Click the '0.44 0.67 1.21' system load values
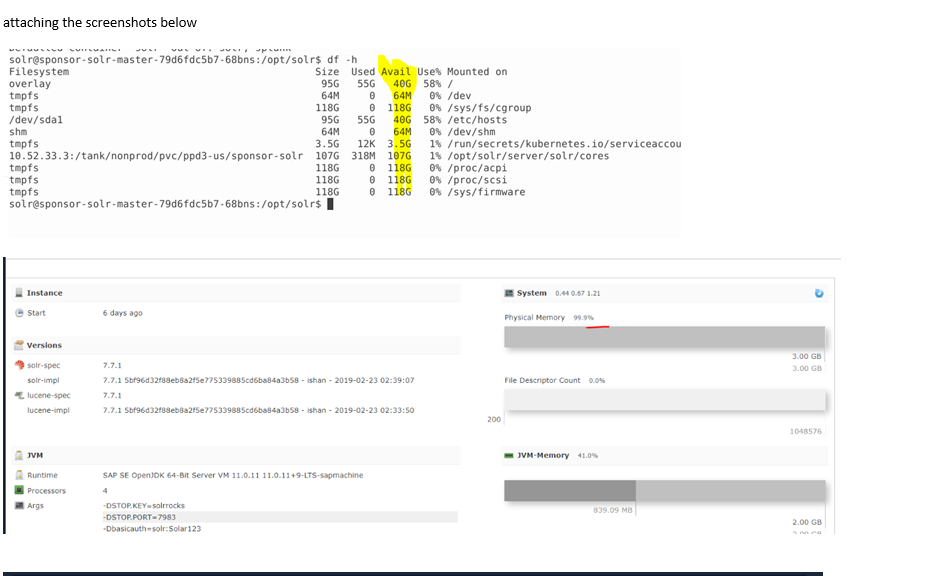The image size is (942, 576). click(577, 293)
